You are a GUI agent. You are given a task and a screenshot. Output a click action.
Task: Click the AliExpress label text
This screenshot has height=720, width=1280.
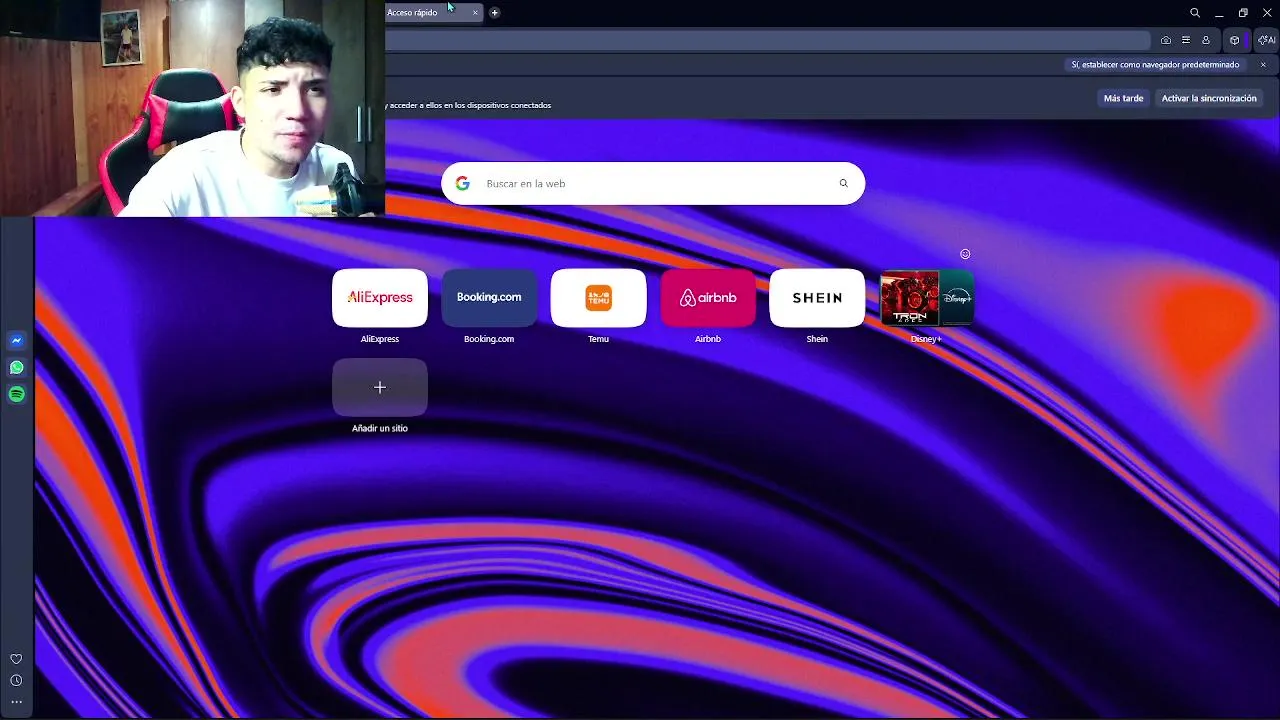pos(380,339)
